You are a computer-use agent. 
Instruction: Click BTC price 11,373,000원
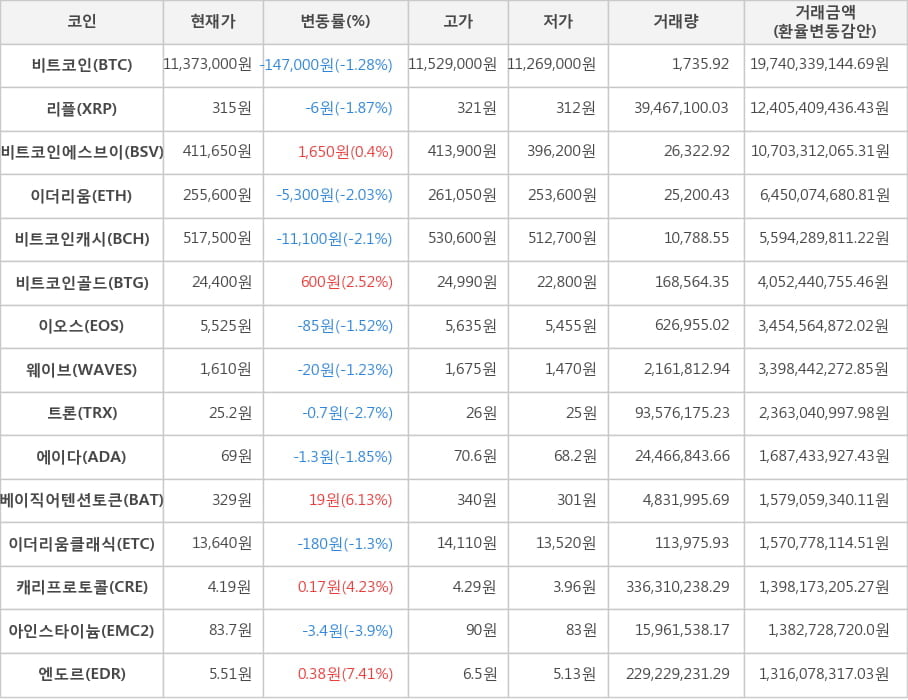coord(207,64)
